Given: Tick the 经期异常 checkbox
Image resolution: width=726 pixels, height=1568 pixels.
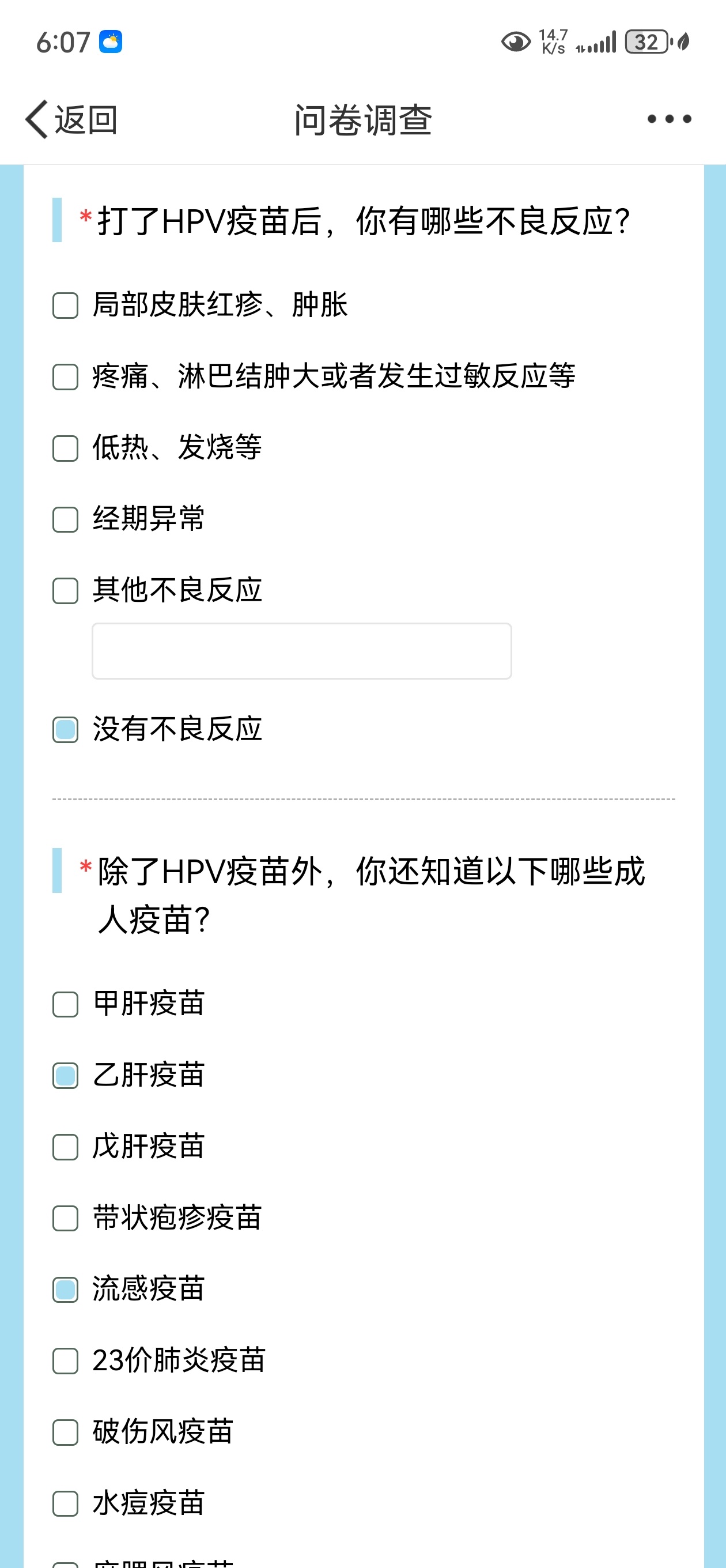Looking at the screenshot, I should point(65,519).
